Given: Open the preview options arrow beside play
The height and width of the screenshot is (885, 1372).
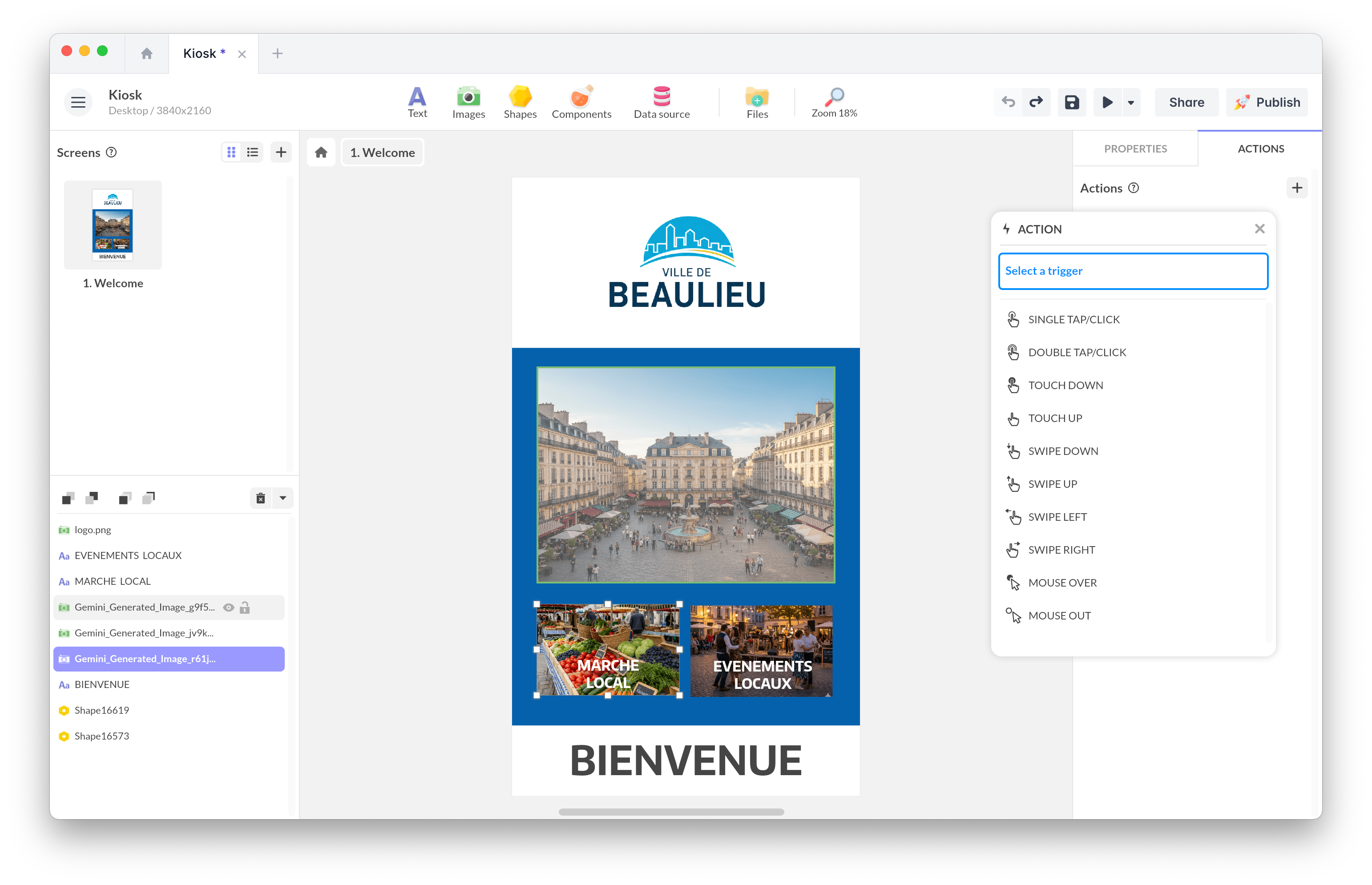Looking at the screenshot, I should [x=1130, y=102].
